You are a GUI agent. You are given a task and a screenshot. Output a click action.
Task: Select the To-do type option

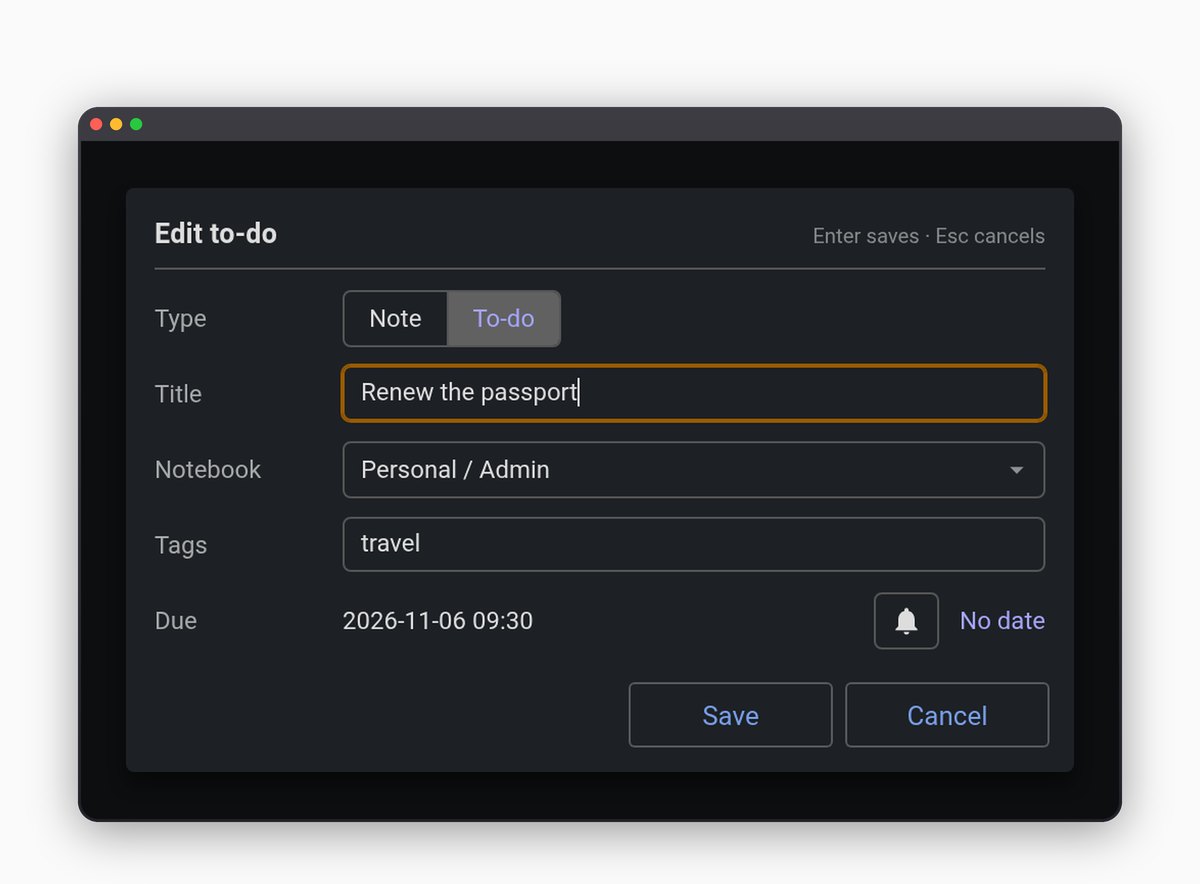(x=504, y=319)
